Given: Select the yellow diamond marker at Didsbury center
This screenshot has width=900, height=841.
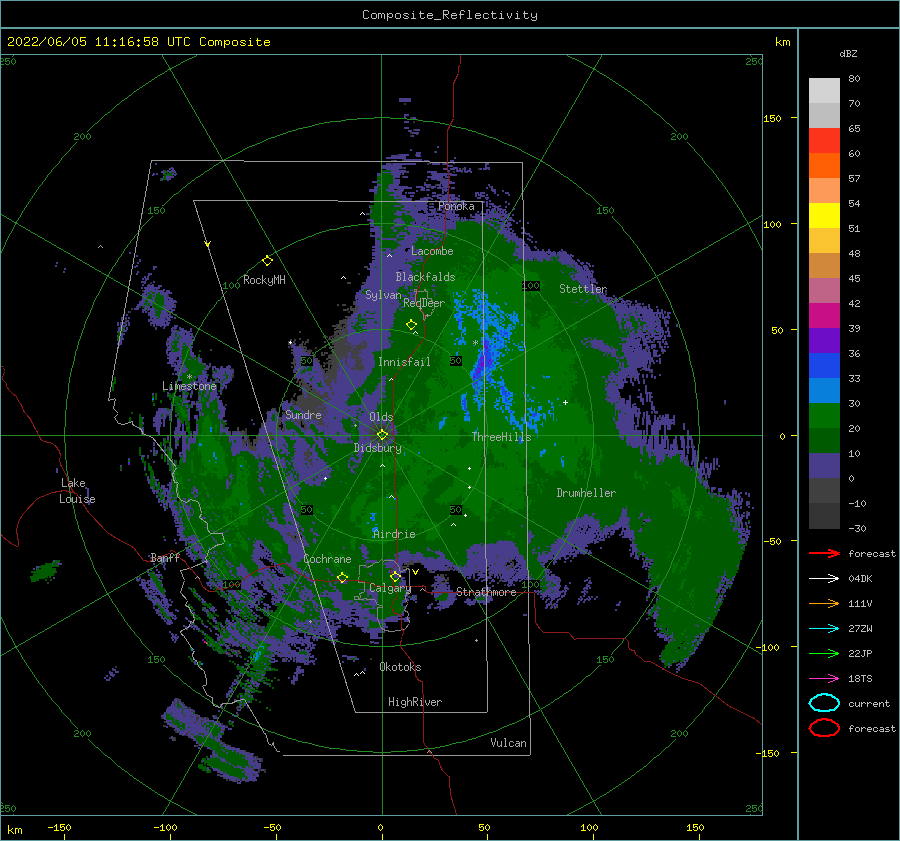Looking at the screenshot, I should coord(382,435).
